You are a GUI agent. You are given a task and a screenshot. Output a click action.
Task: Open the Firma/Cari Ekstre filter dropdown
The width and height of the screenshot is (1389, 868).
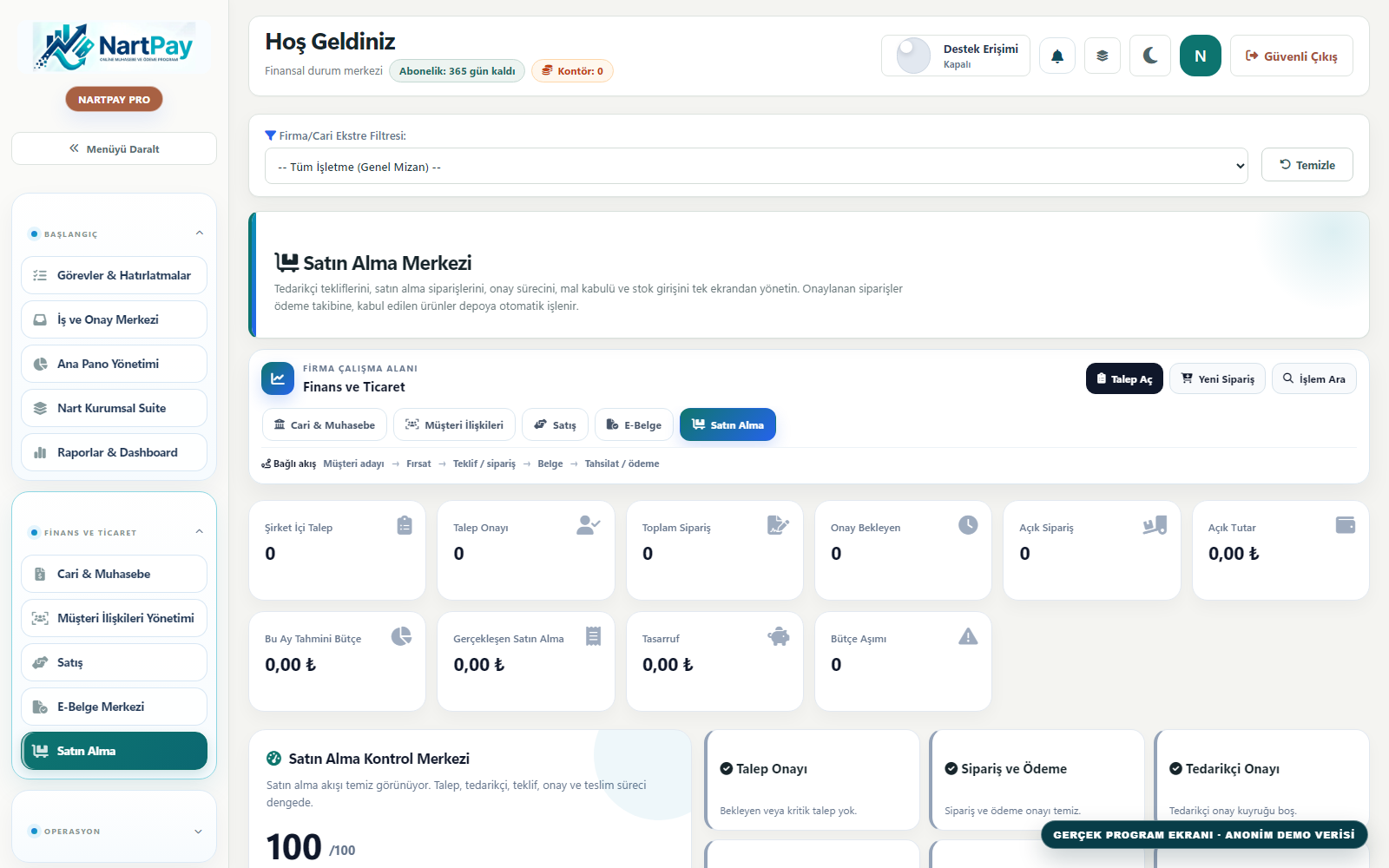click(756, 166)
